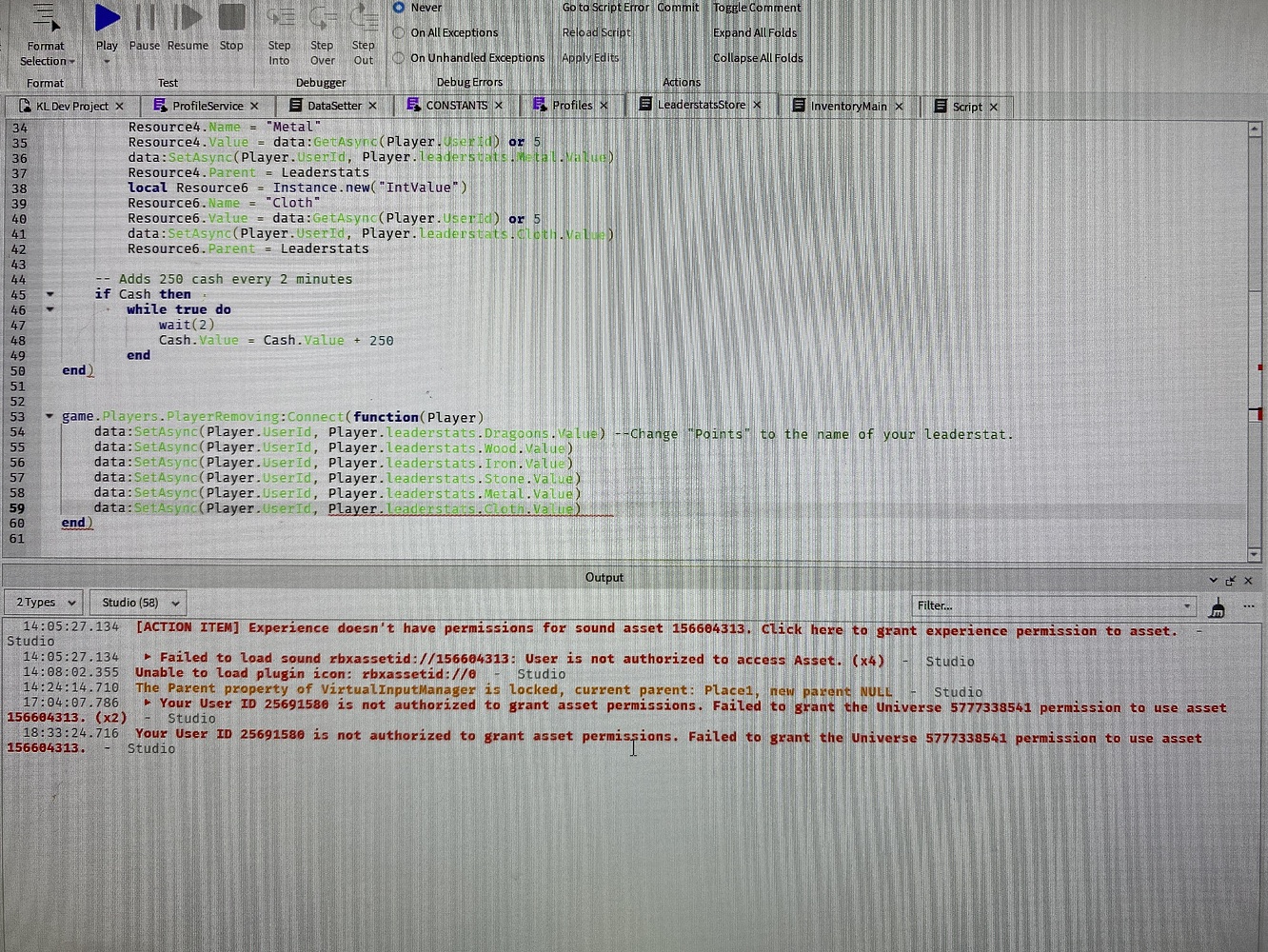Click Reload Script

(x=596, y=32)
